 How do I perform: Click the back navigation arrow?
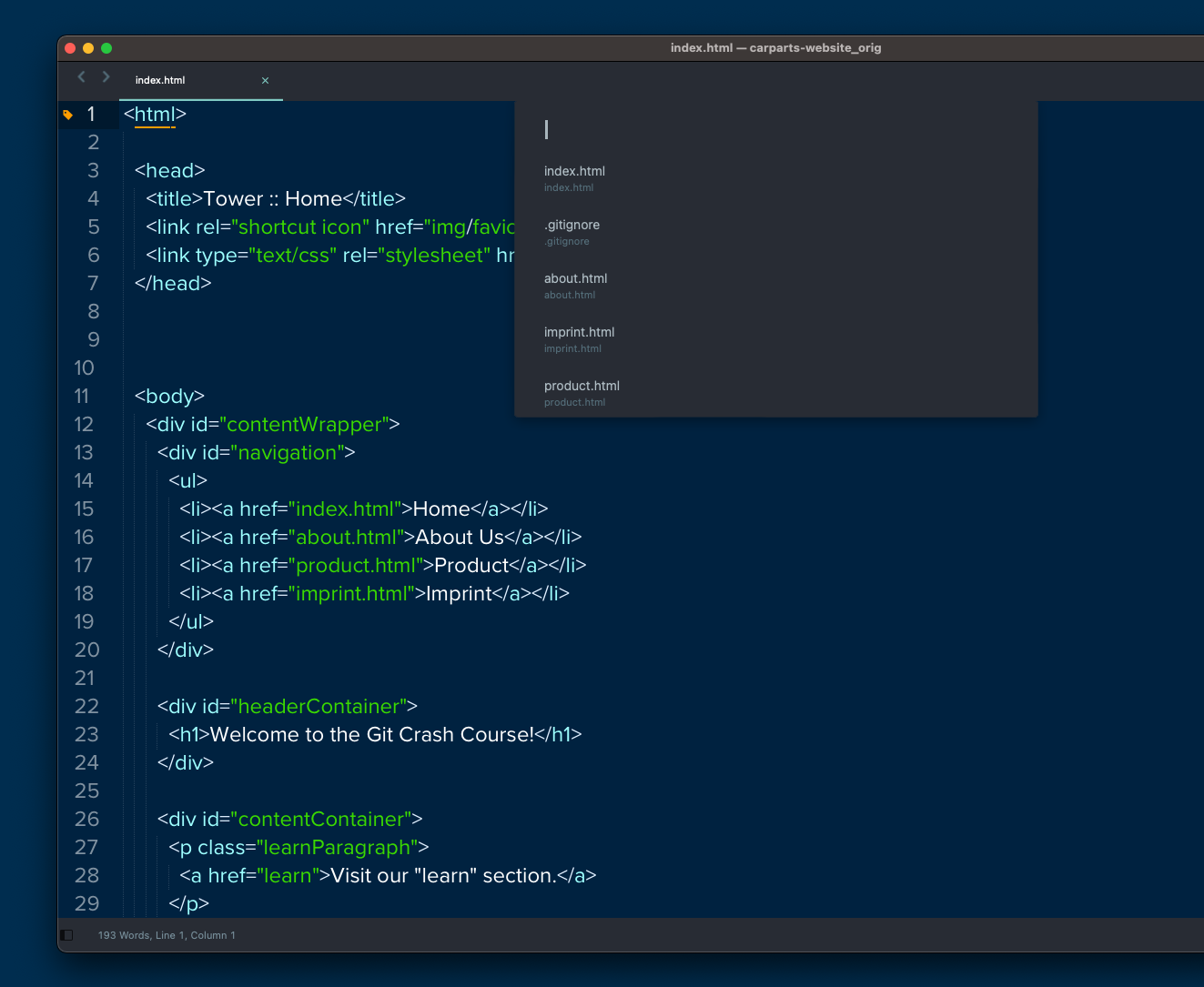tap(80, 77)
